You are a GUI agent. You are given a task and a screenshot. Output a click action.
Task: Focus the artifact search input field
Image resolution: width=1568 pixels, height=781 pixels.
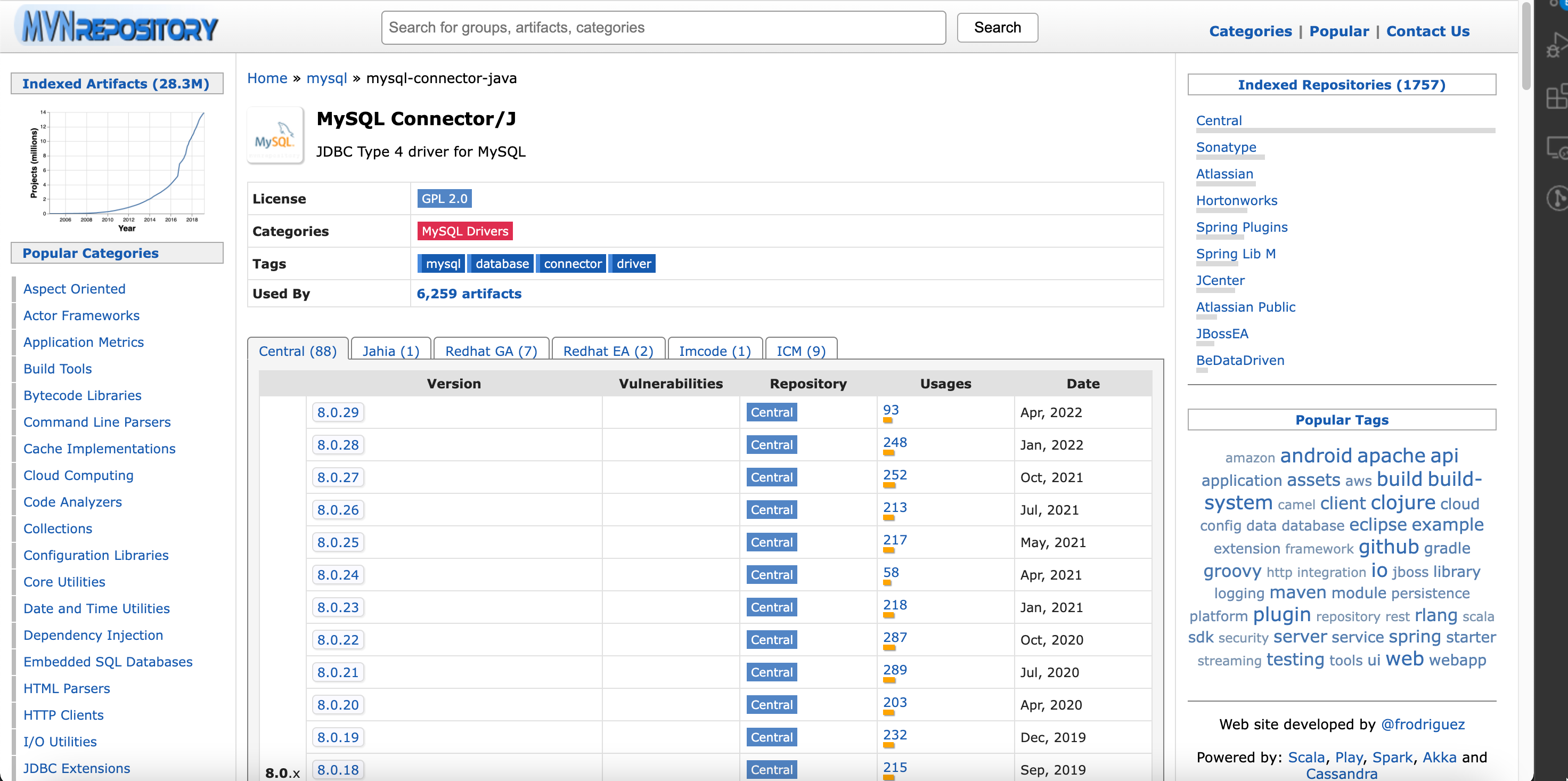tap(663, 27)
